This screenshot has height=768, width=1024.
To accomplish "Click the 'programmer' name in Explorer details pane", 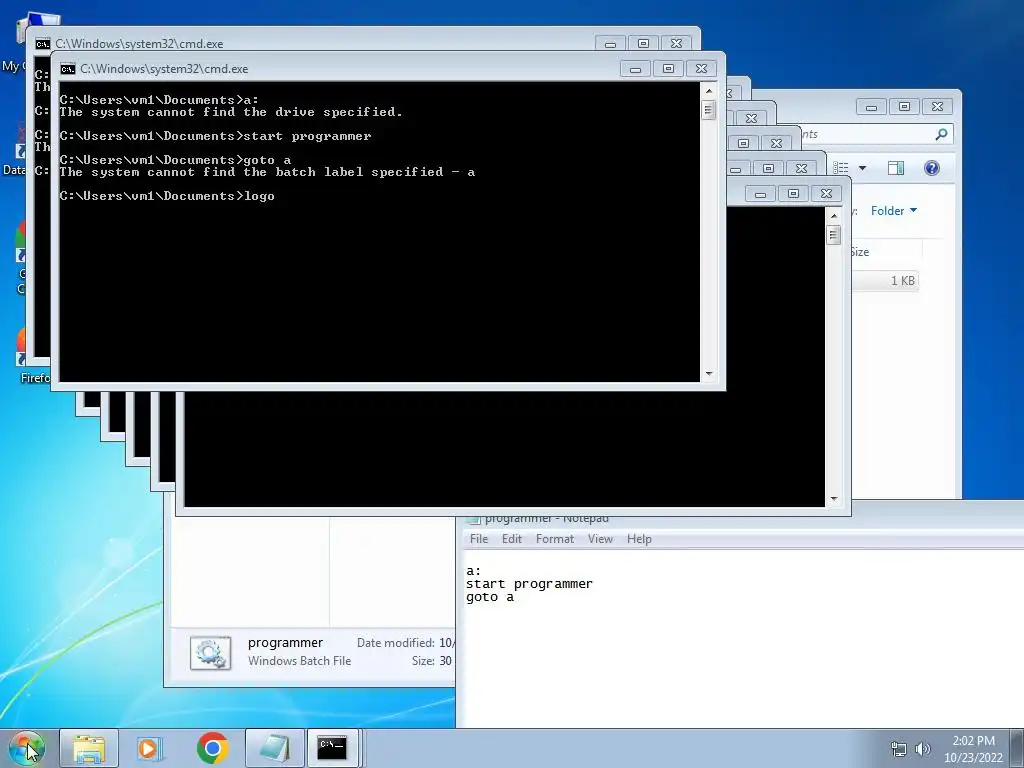I will [x=285, y=642].
